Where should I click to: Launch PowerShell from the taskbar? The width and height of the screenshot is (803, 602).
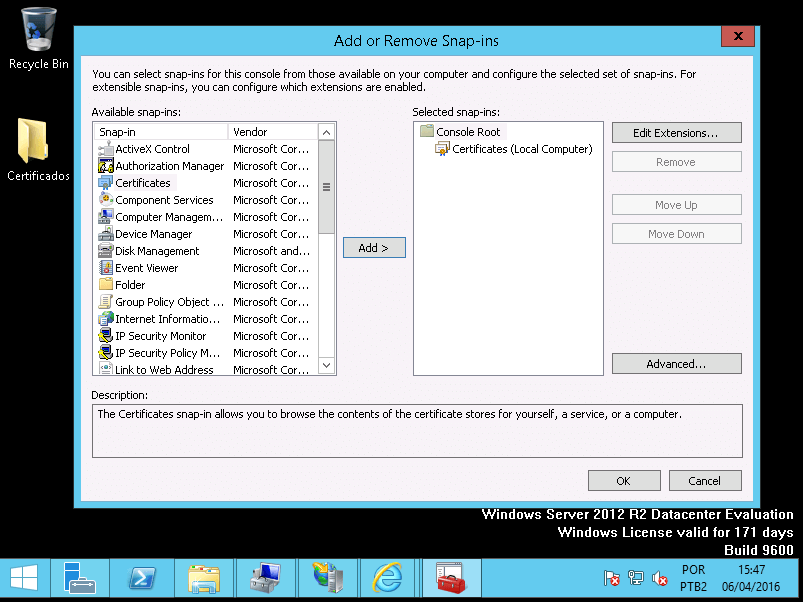(x=142, y=578)
